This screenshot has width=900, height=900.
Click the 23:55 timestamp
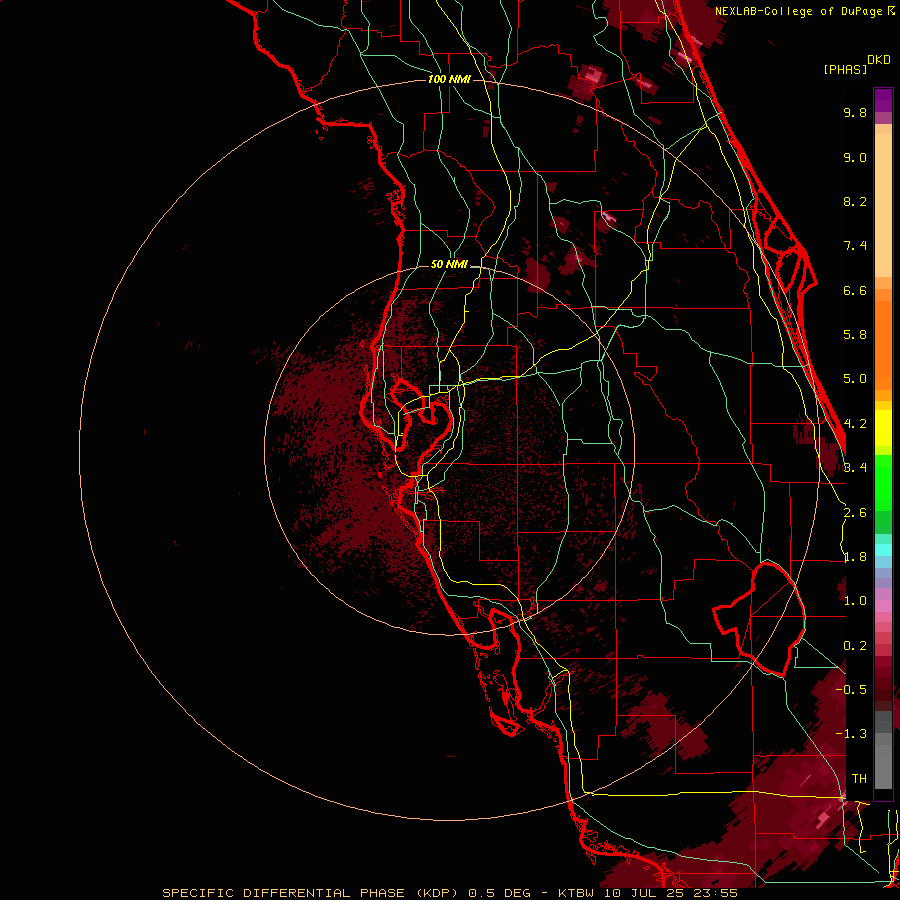715,893
